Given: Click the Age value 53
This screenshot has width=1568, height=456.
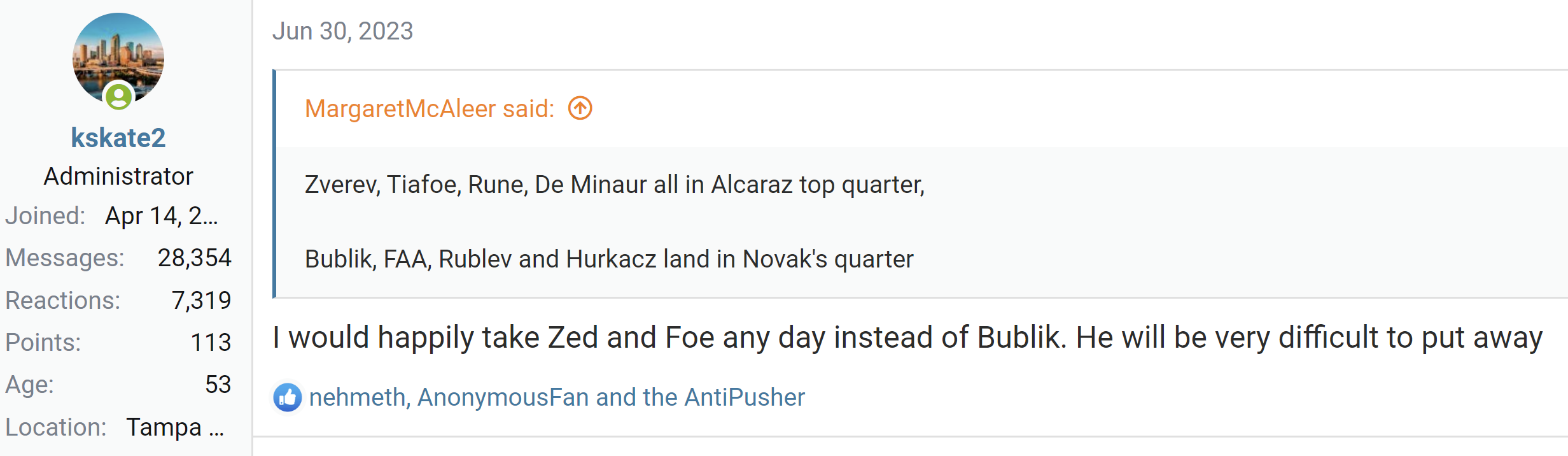Looking at the screenshot, I should point(218,385).
